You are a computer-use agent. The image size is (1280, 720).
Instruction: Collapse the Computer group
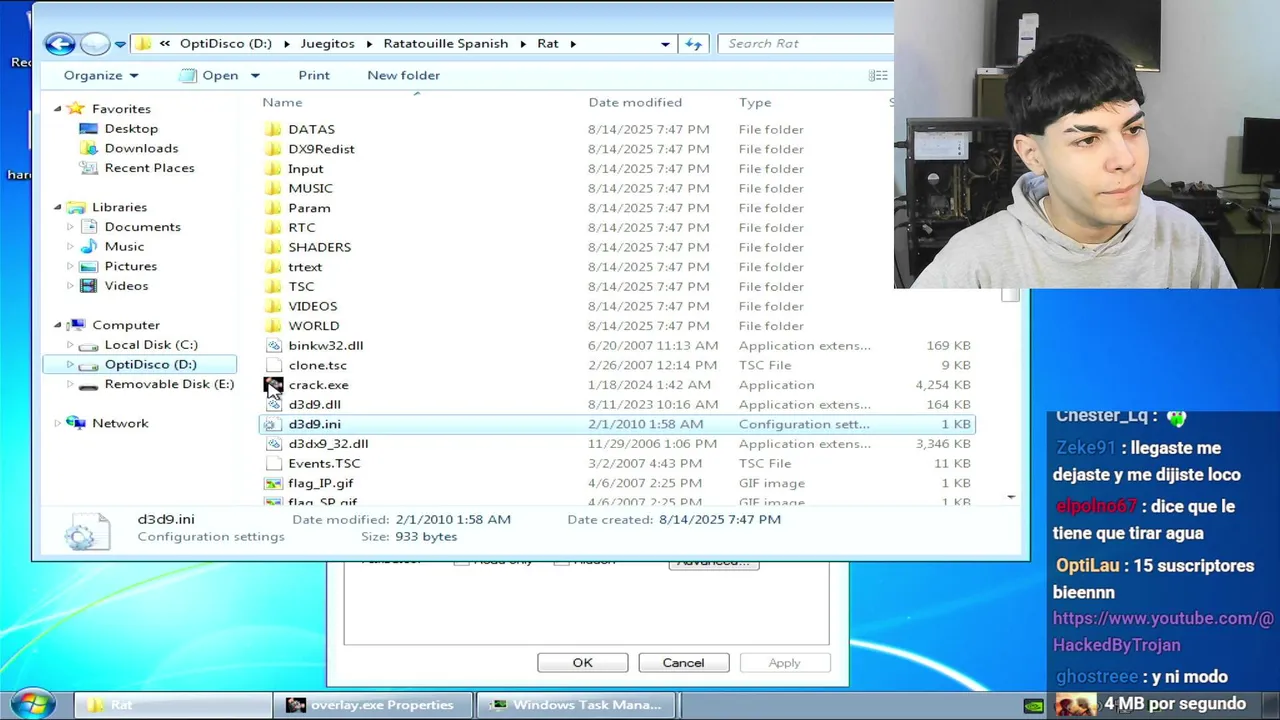click(57, 325)
